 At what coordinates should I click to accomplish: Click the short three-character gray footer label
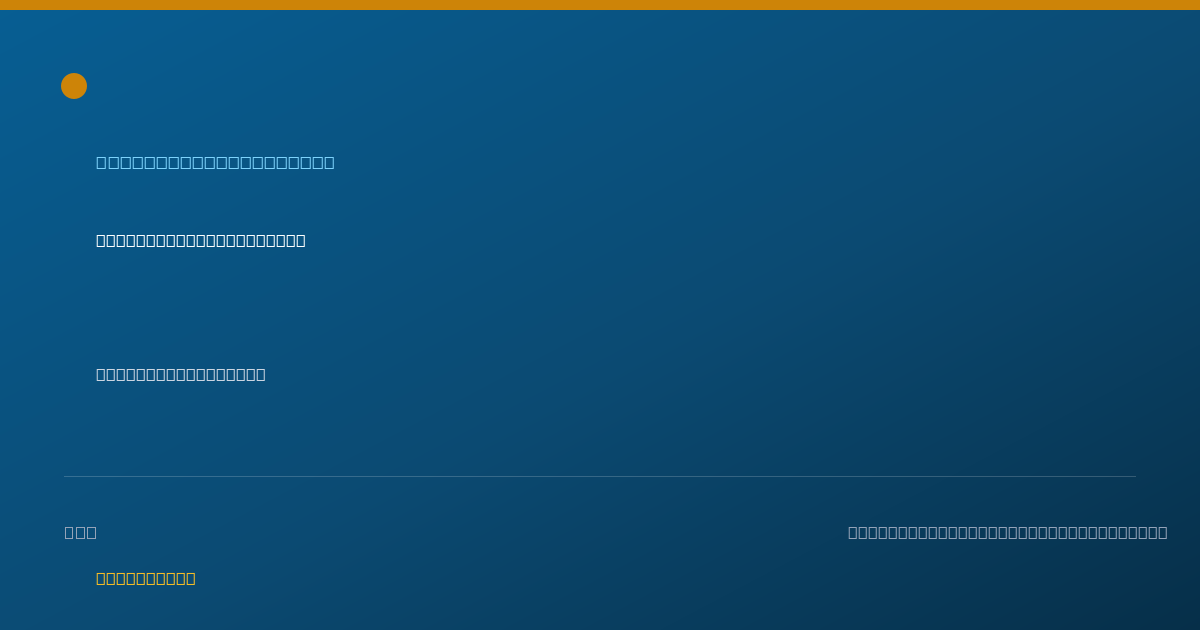tap(81, 532)
